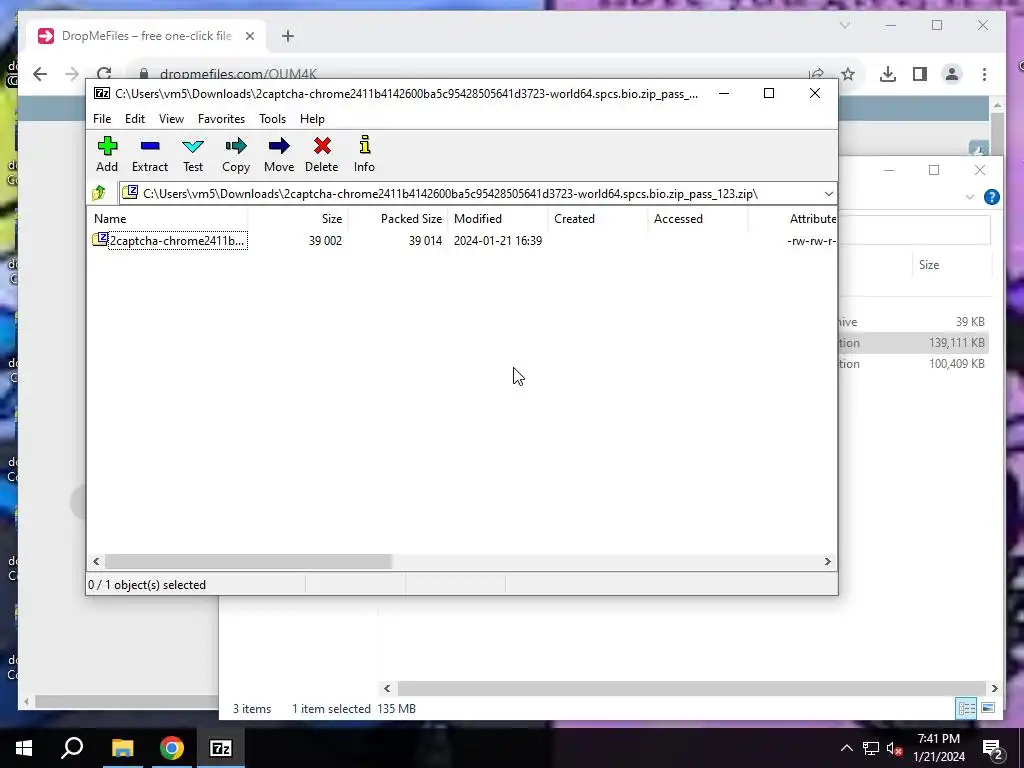
Task: Select the 100,409 KB file row
Action: [x=914, y=364]
